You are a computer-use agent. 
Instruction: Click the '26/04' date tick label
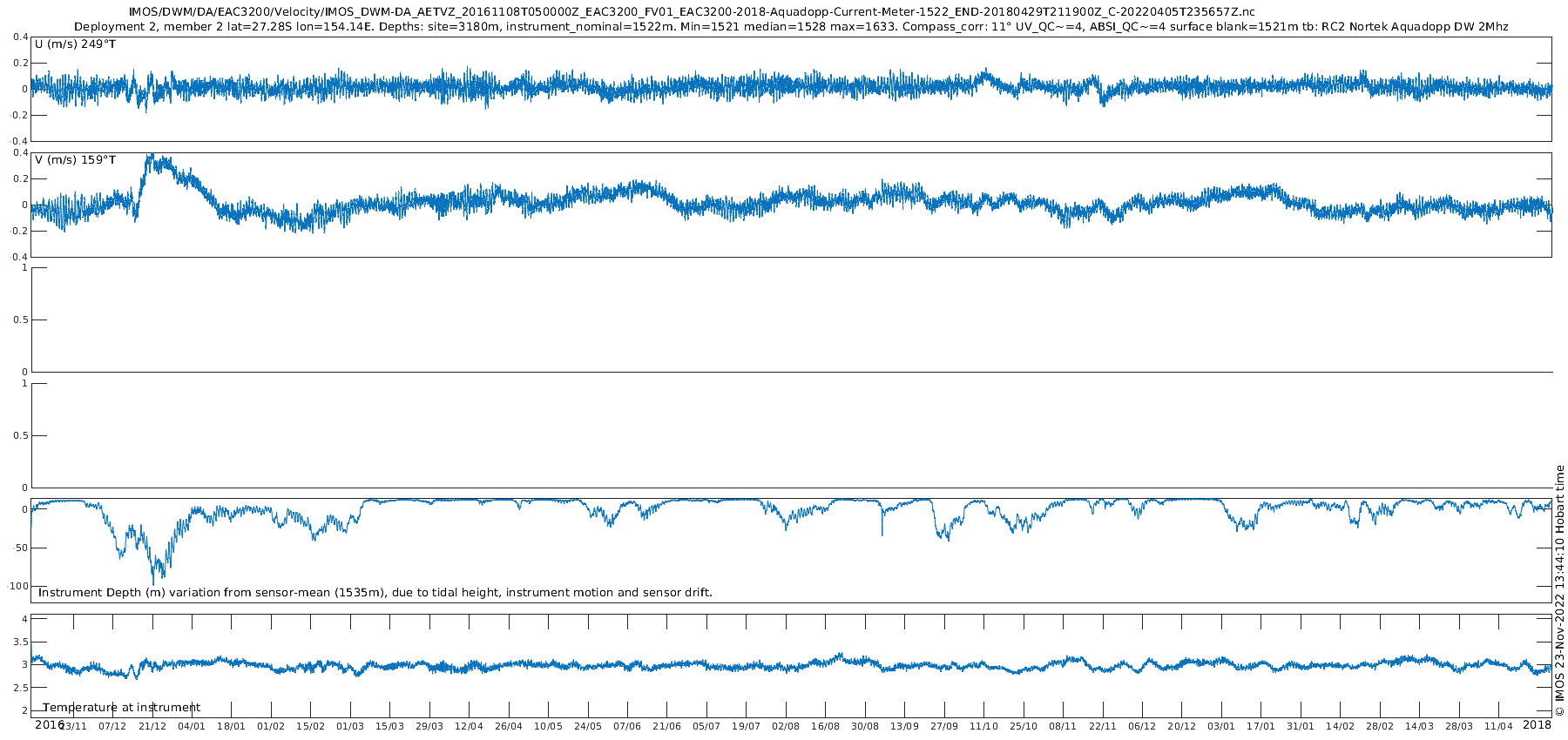pyautogui.click(x=509, y=726)
